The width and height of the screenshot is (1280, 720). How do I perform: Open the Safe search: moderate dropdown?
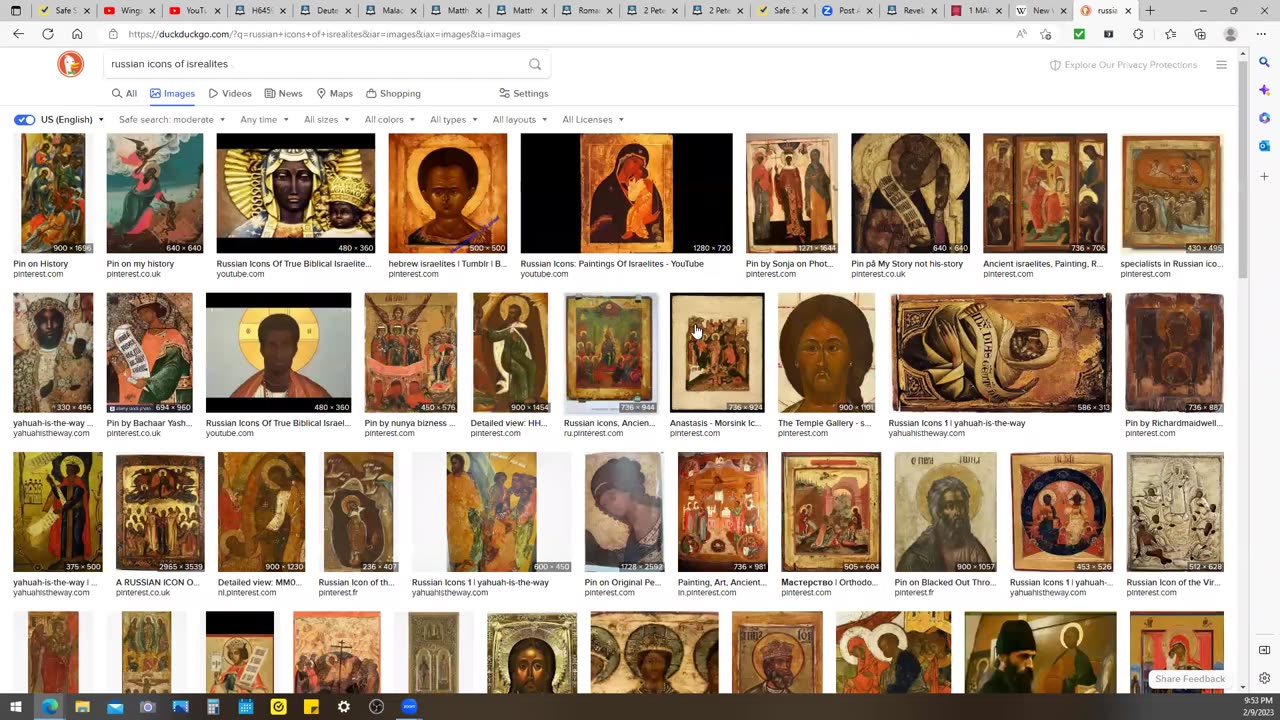(171, 120)
